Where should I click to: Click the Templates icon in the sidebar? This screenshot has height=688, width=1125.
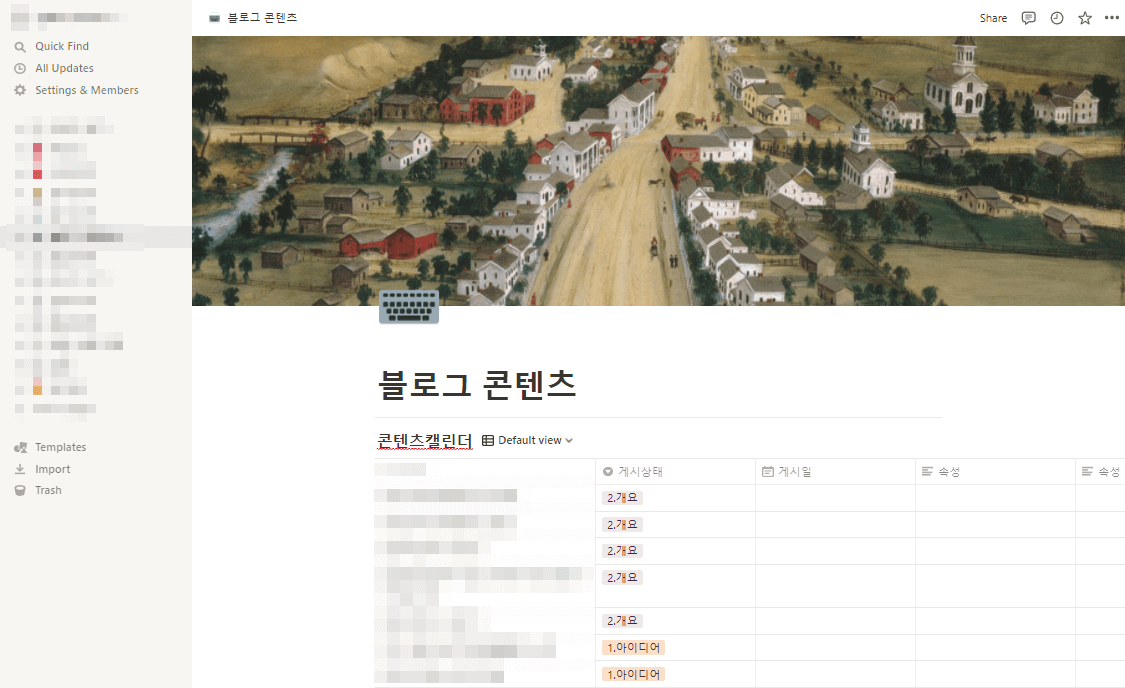pyautogui.click(x=22, y=447)
